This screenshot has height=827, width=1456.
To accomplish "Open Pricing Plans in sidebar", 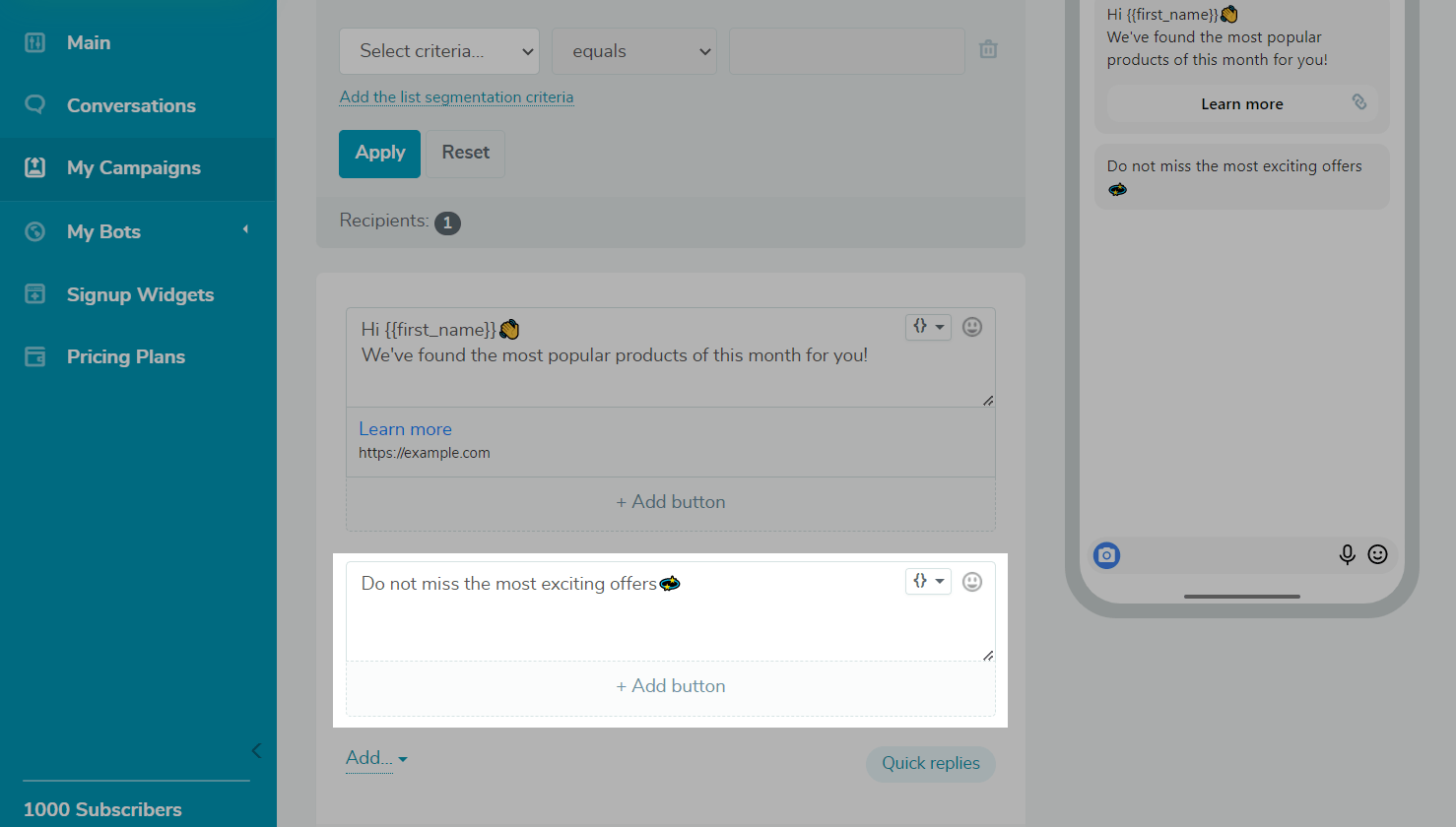I will (x=125, y=356).
